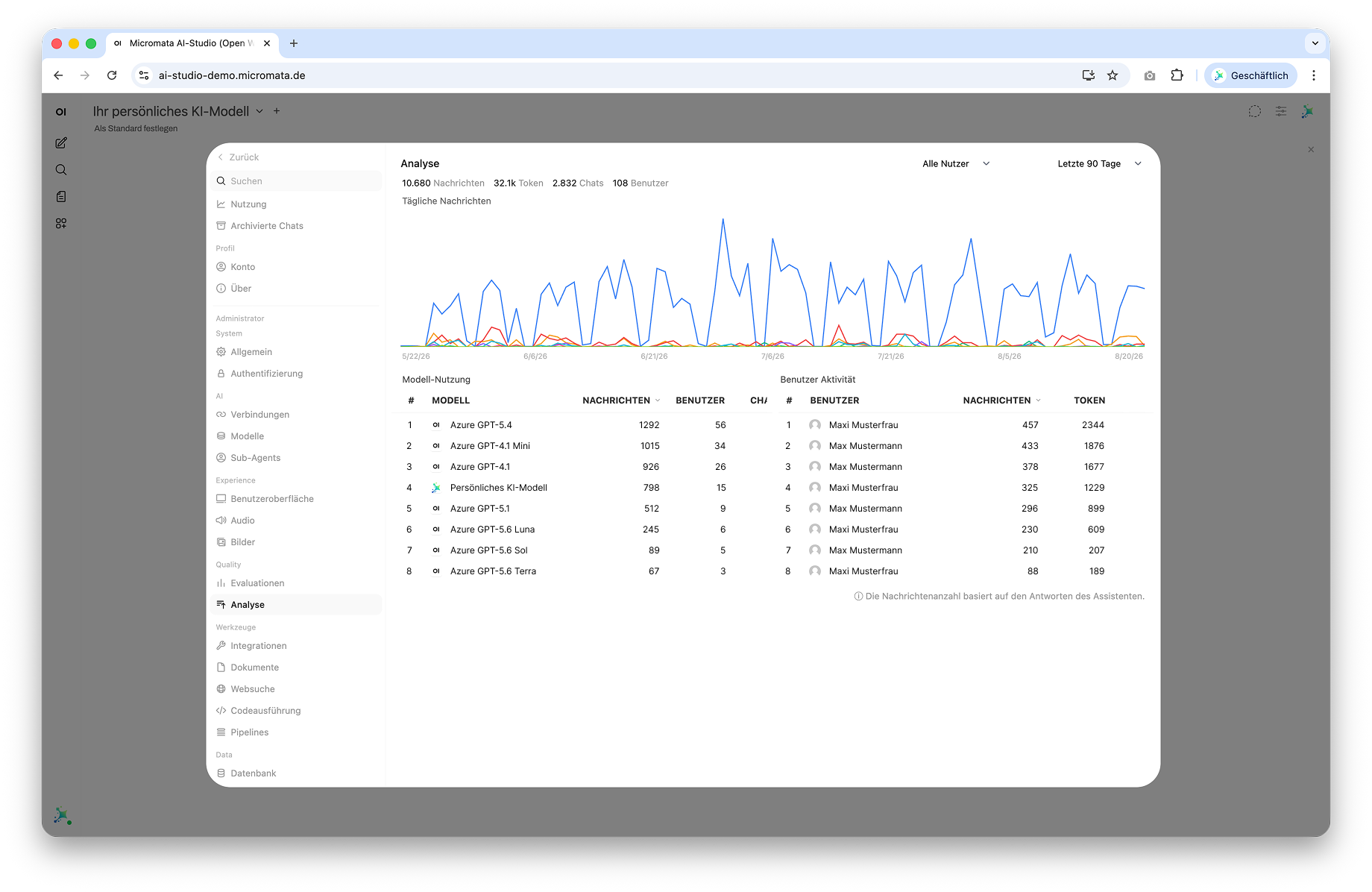Click the new chat edit icon in left rail
Screen dimensions: 1372x892
(61, 142)
